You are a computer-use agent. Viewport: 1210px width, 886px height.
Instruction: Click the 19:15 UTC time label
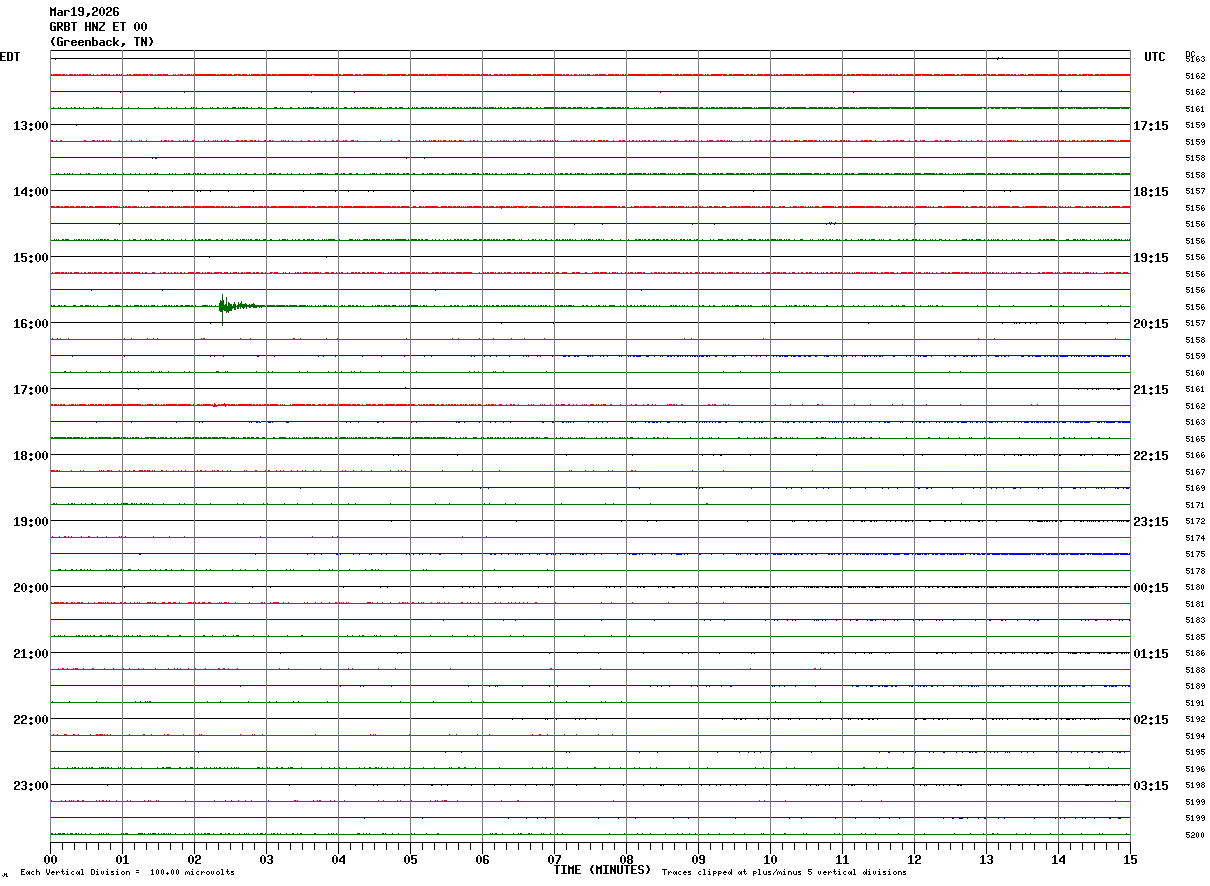1151,258
